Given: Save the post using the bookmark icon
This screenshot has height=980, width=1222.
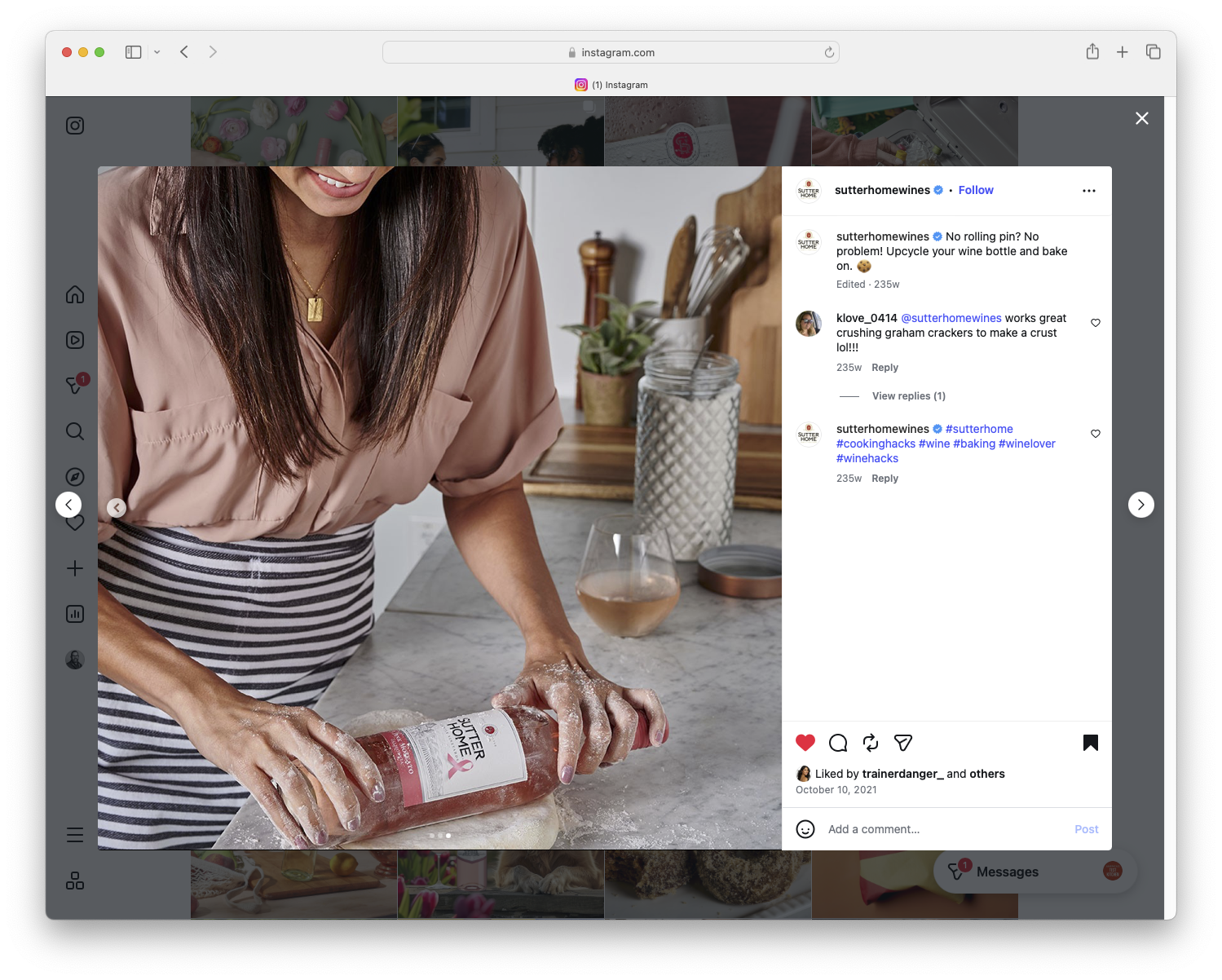Looking at the screenshot, I should tap(1091, 743).
